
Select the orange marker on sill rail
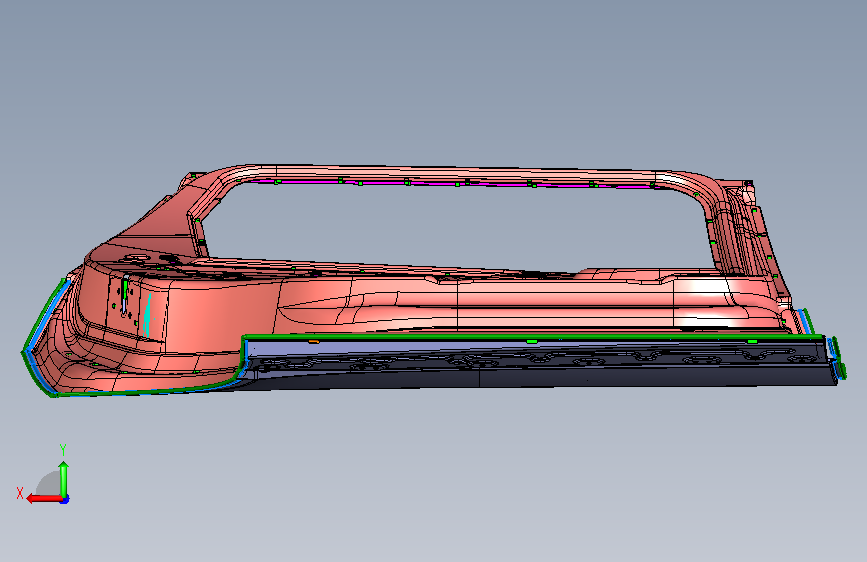(x=314, y=342)
